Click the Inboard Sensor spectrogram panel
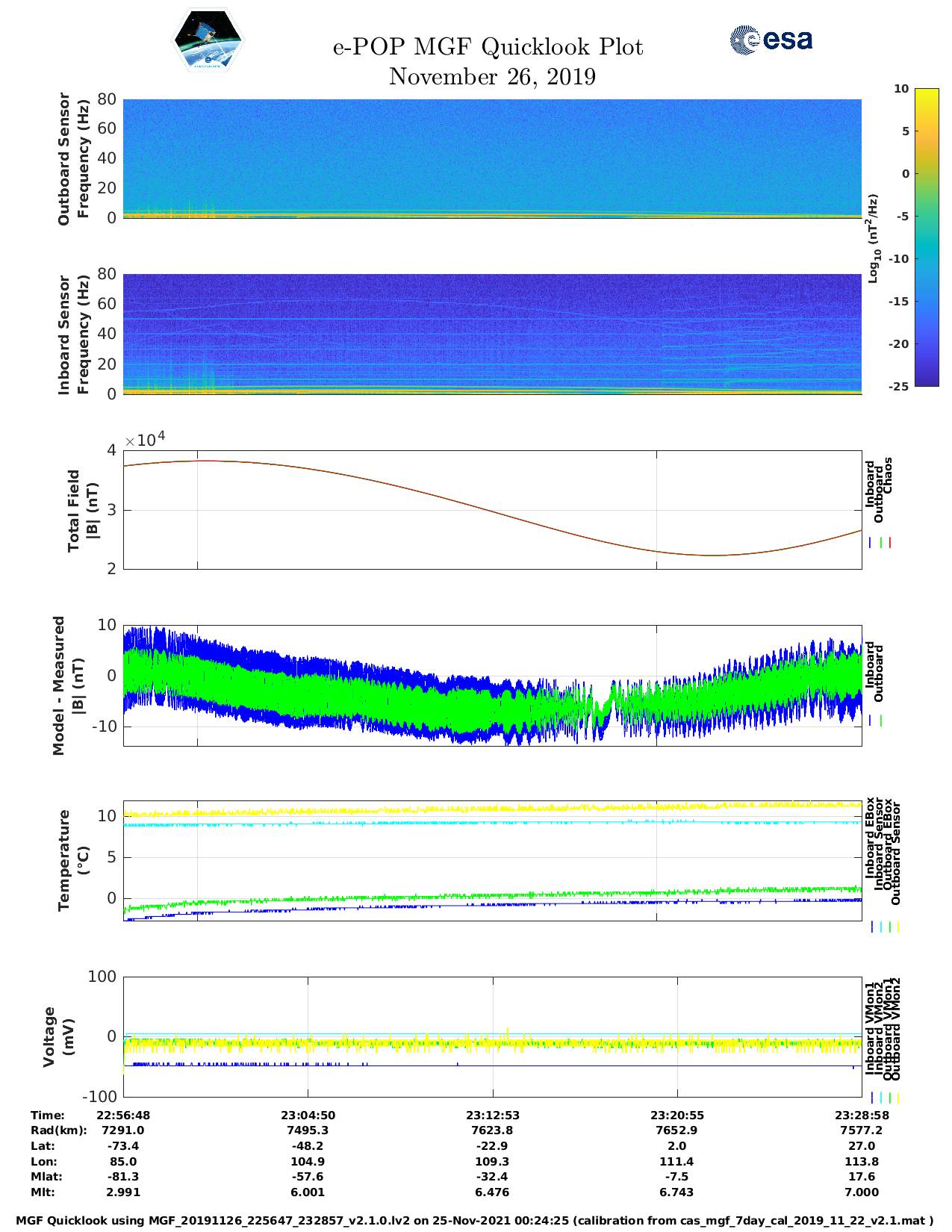Screen dimensions: 952x1232 [x=492, y=334]
